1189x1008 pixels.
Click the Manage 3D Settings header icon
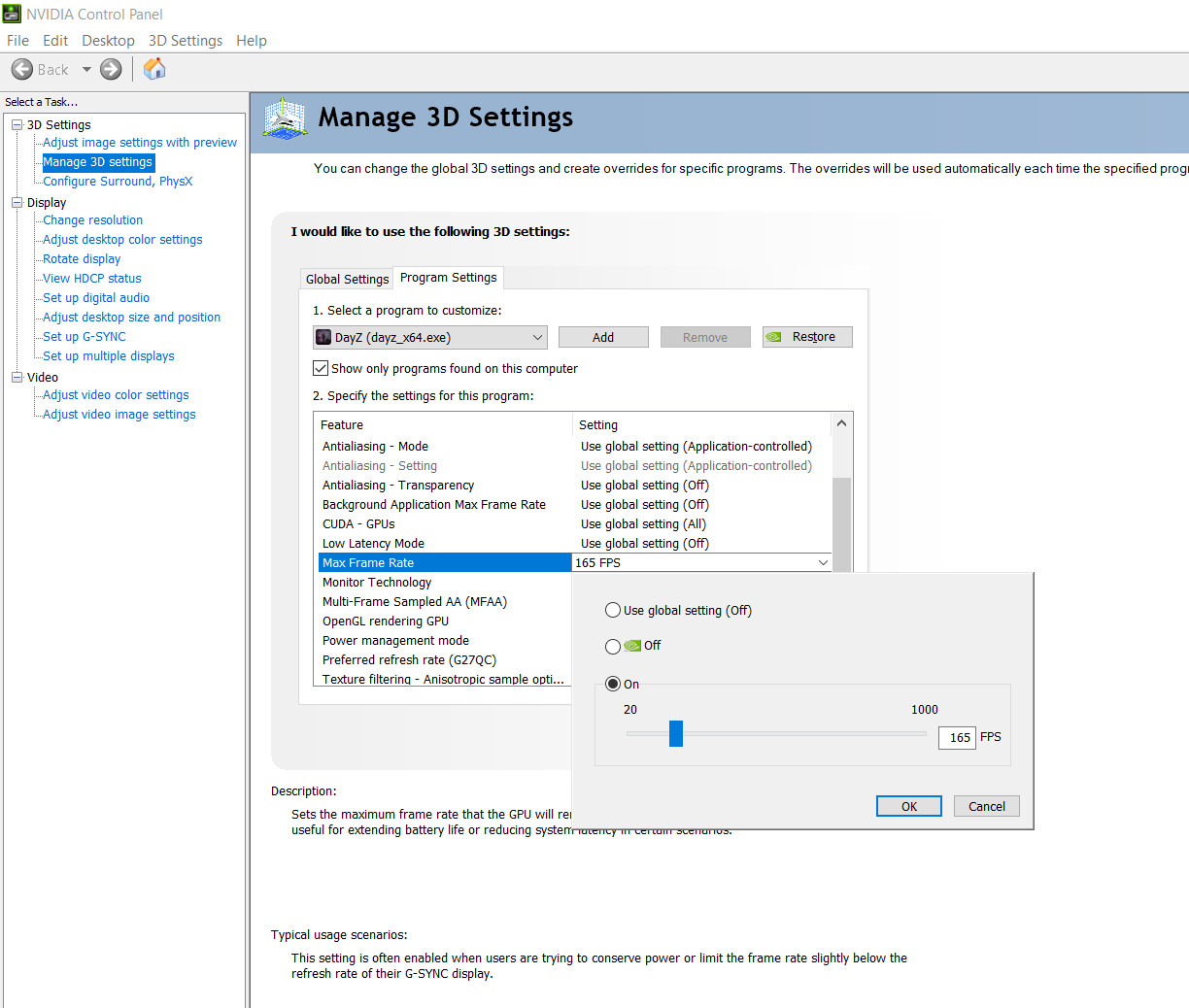tap(285, 118)
